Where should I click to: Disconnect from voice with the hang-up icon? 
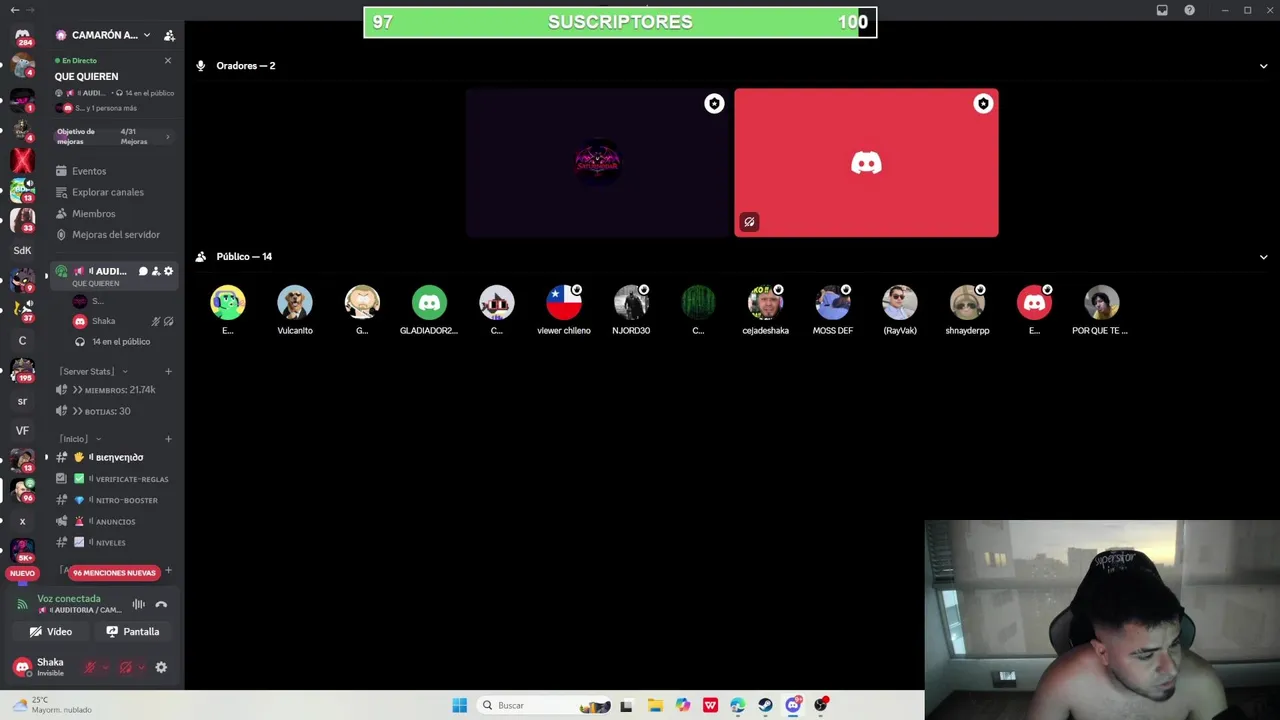[161, 604]
